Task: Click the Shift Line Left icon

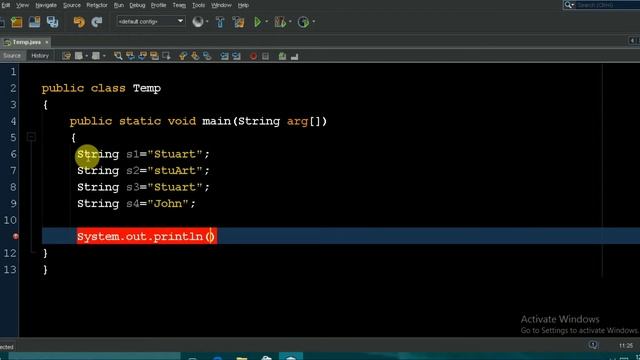Action: [x=224, y=56]
